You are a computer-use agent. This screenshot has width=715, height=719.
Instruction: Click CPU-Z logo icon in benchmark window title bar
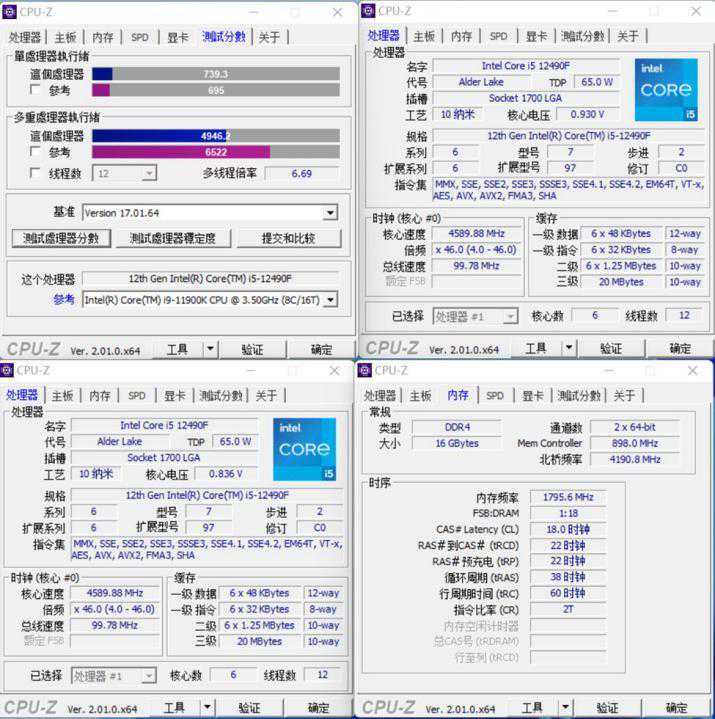(10, 11)
